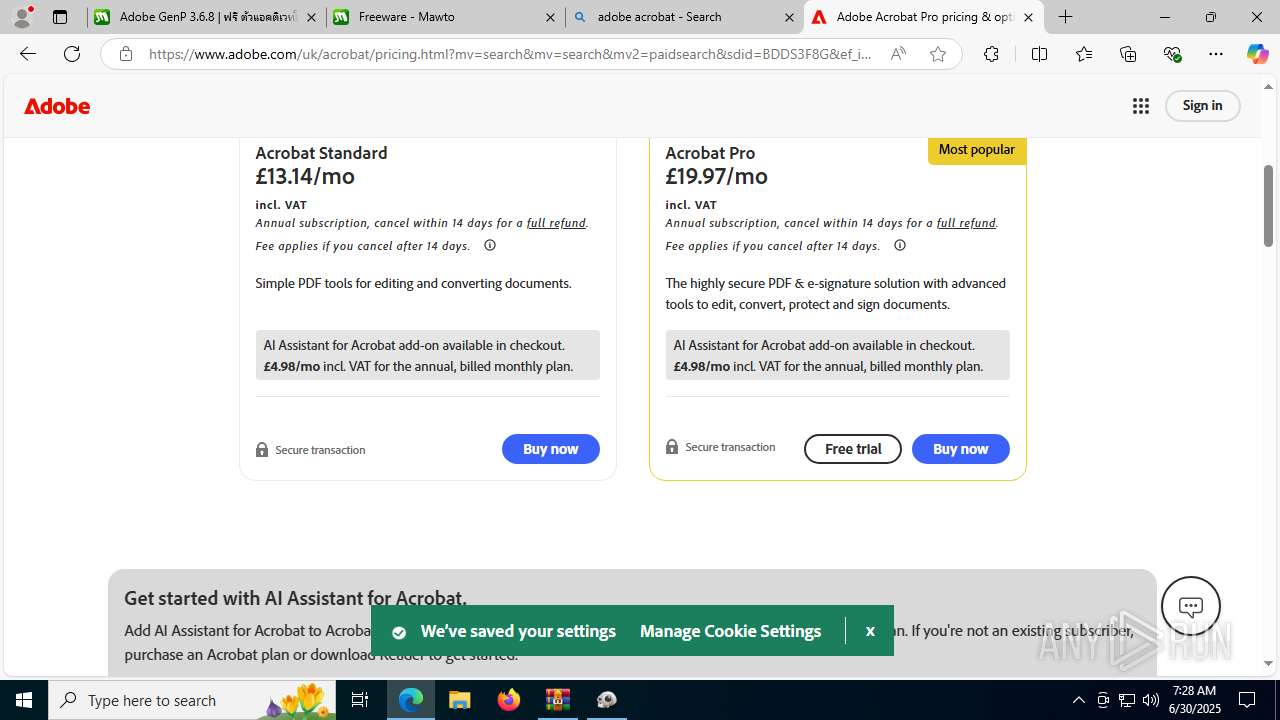Open a new browser tab
The image size is (1280, 720).
[1066, 17]
